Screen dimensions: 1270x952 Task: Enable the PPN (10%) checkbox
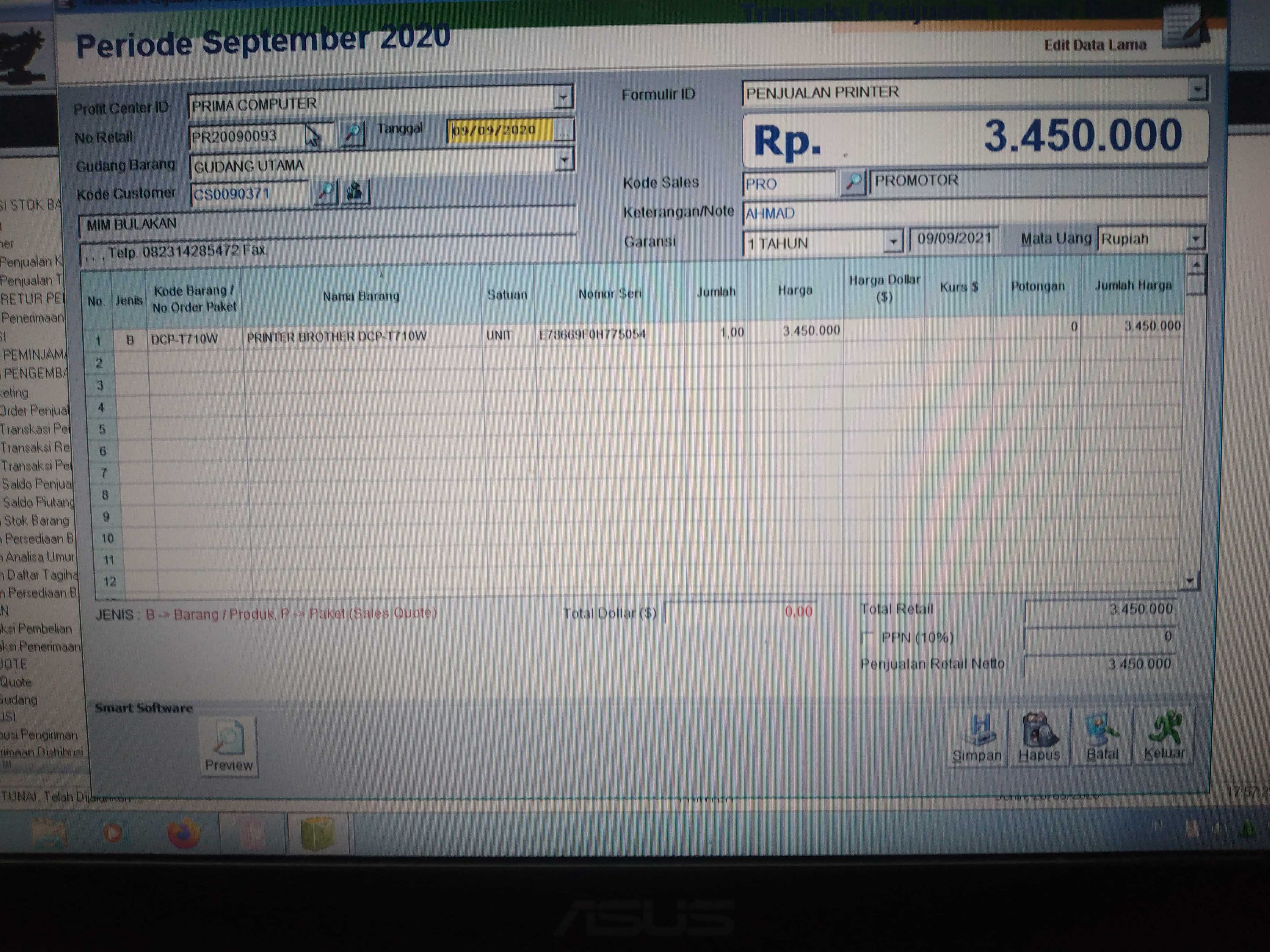868,637
